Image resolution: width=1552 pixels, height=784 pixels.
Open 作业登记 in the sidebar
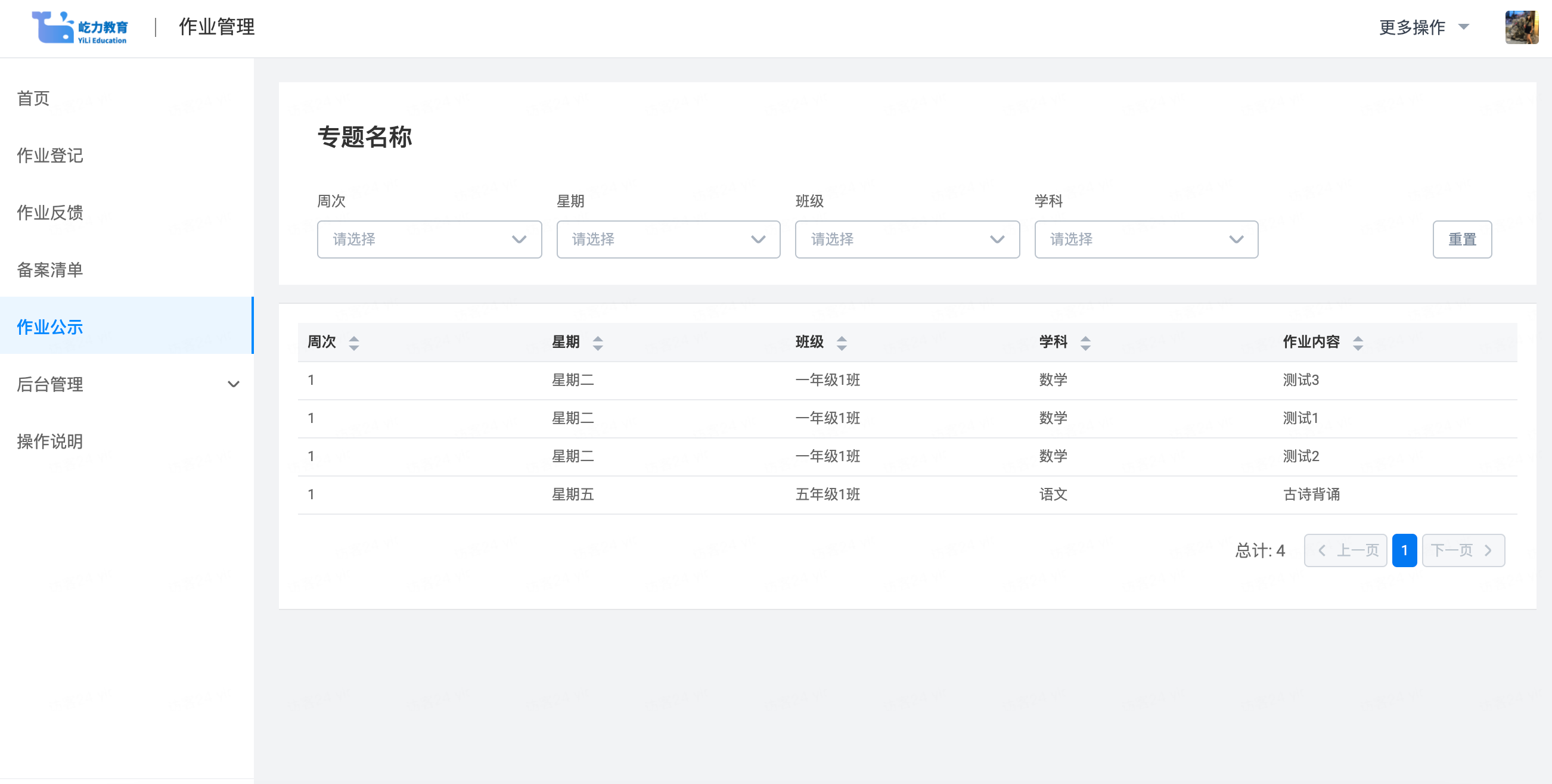tap(50, 155)
